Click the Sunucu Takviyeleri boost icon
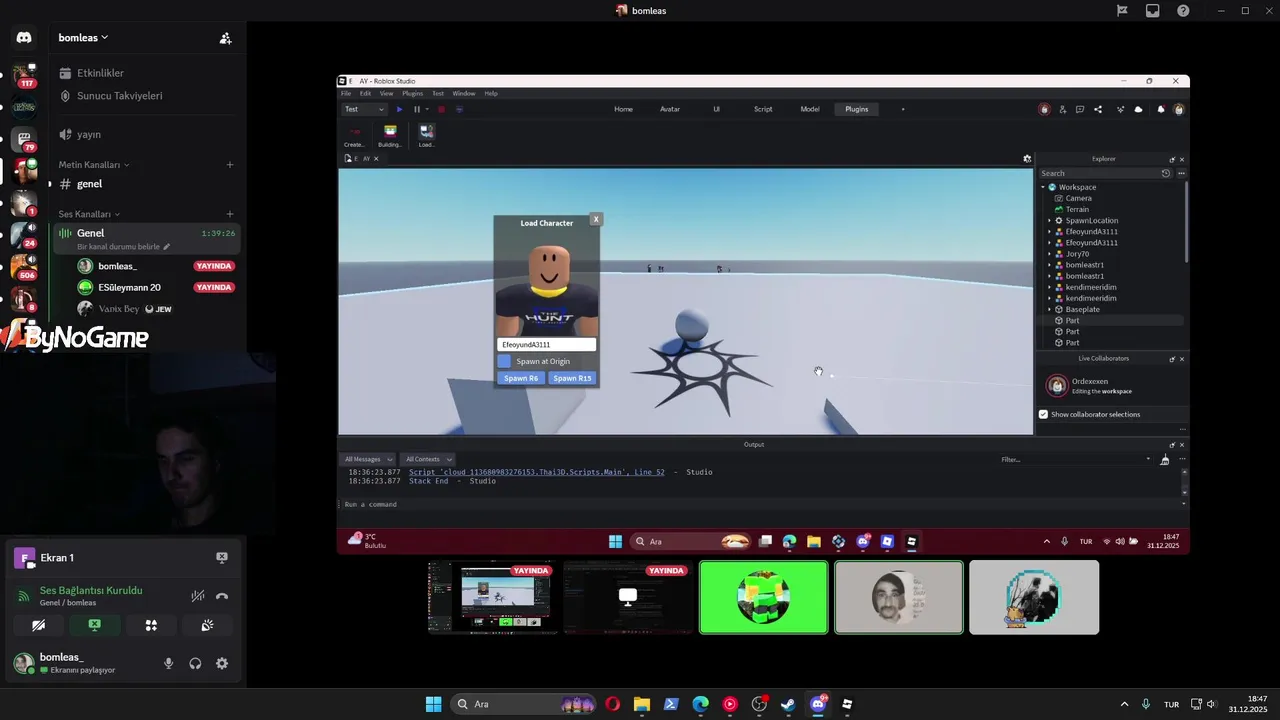The image size is (1280, 720). tap(66, 96)
